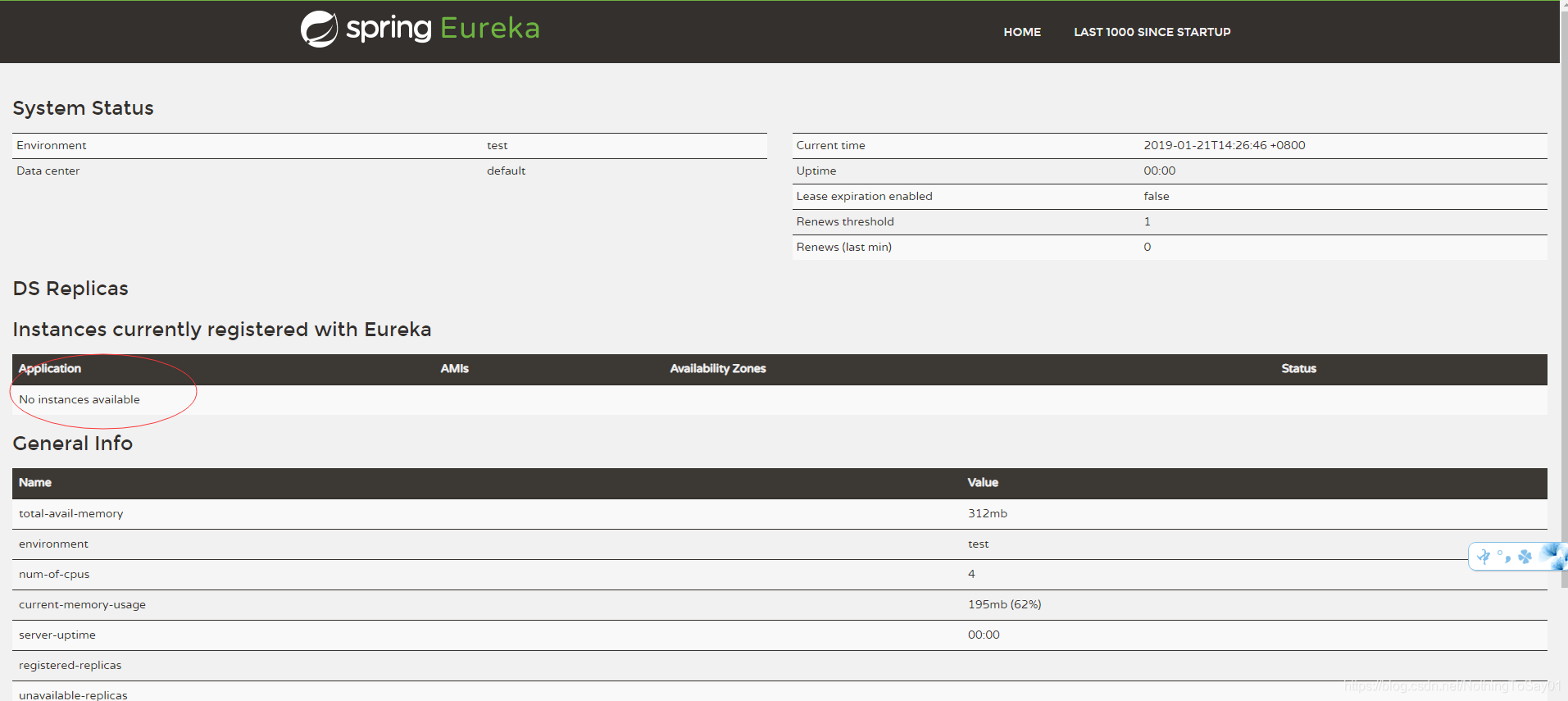Select the System Status heading
The width and height of the screenshot is (1568, 701).
tap(83, 108)
